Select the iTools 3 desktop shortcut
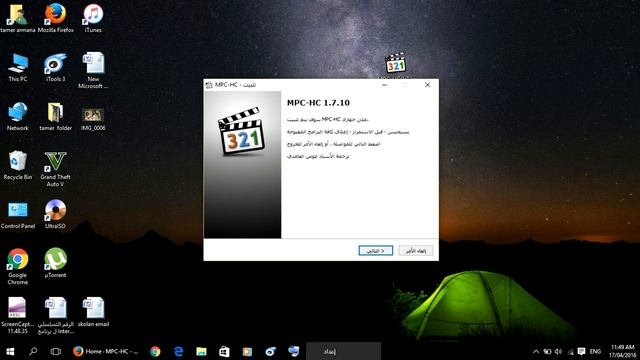Screen dimensions: 640x360 tap(56, 67)
